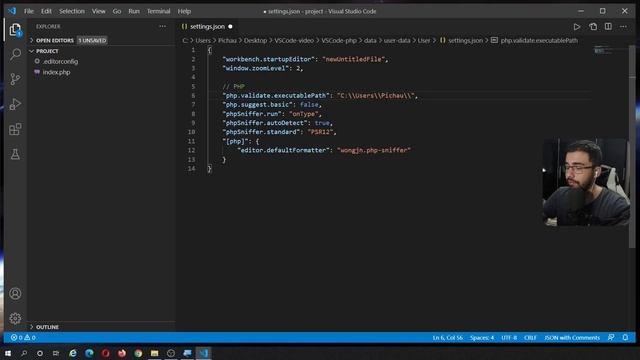Split the editor to the right
Screen dimensions: 640x360
pyautogui.click(x=608, y=27)
